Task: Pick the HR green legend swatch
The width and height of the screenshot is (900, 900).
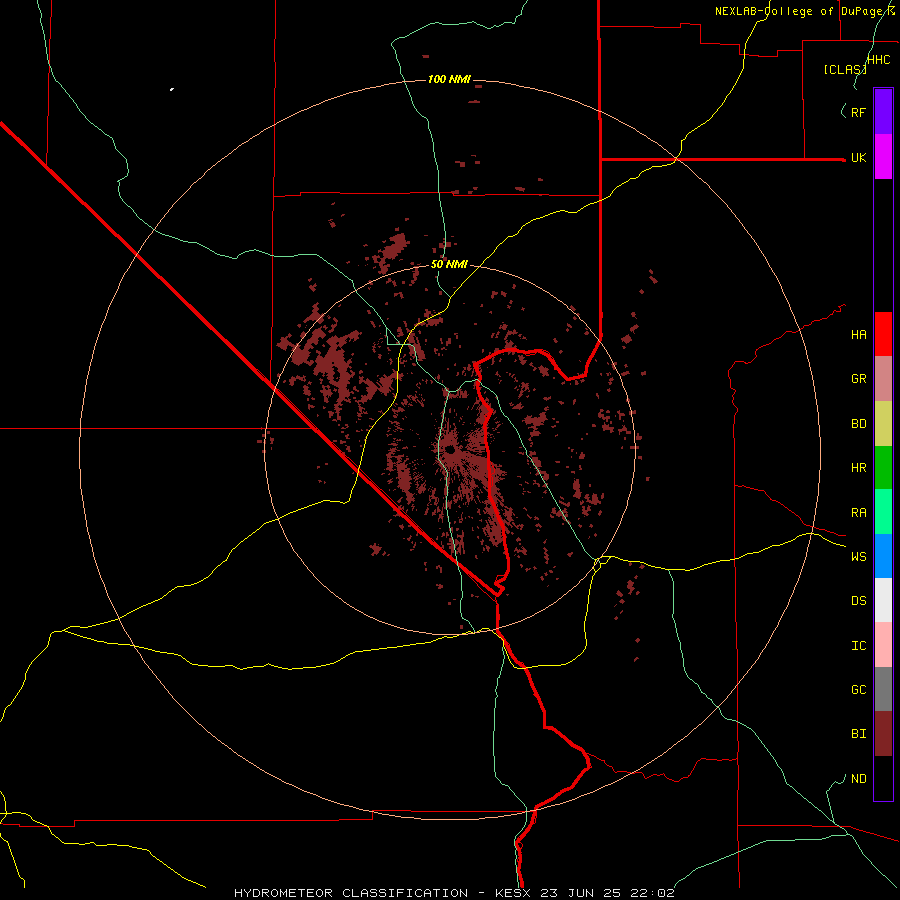Action: (x=883, y=468)
